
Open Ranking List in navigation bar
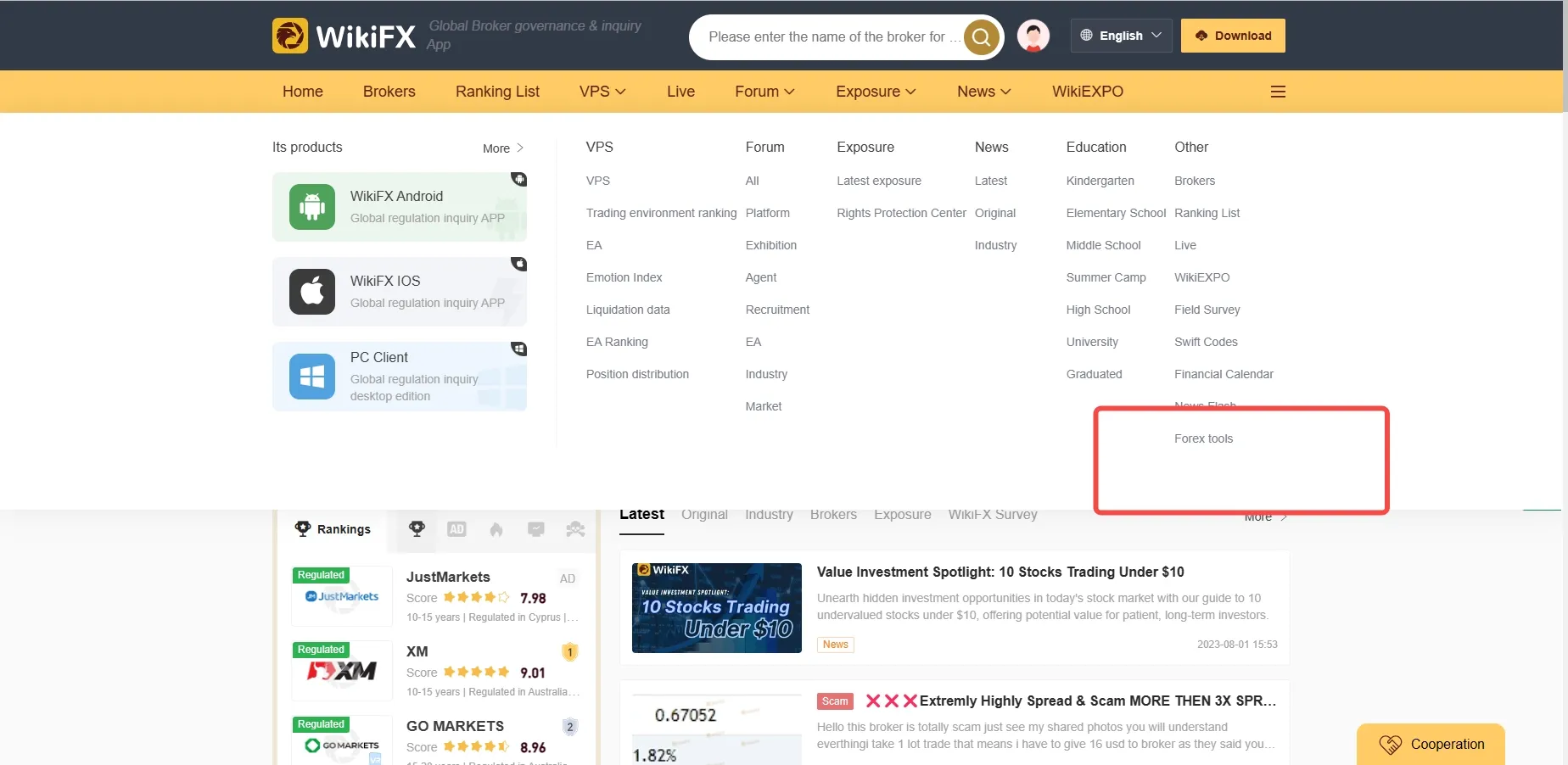point(497,92)
